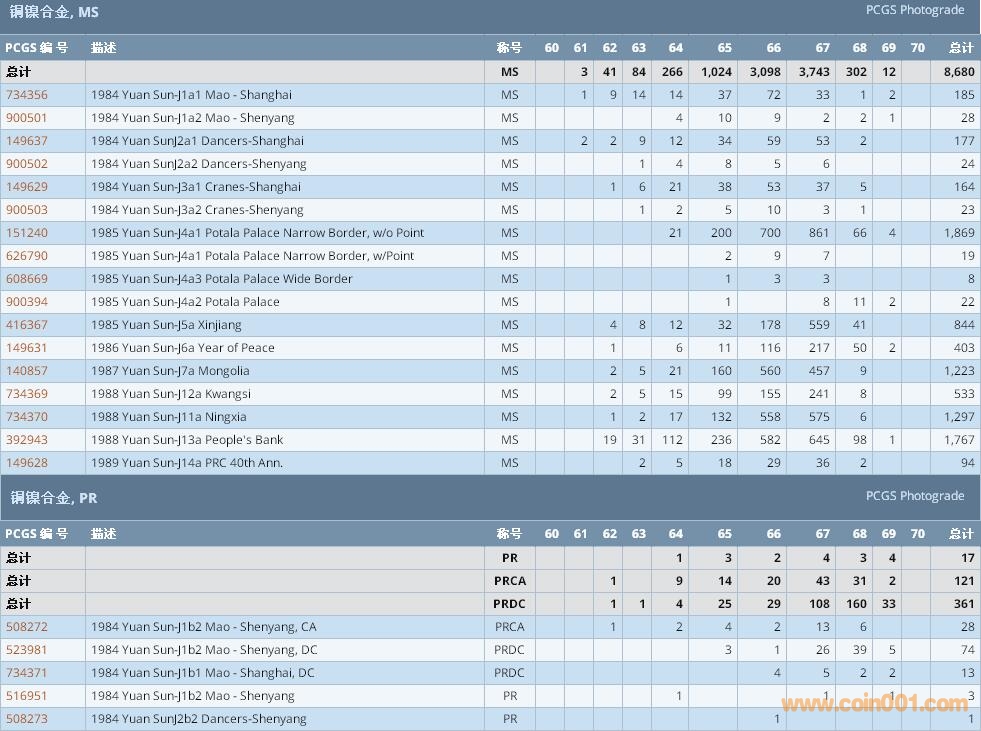Click the 1,869 total for Potala Palace
This screenshot has width=981, height=731.
958,233
